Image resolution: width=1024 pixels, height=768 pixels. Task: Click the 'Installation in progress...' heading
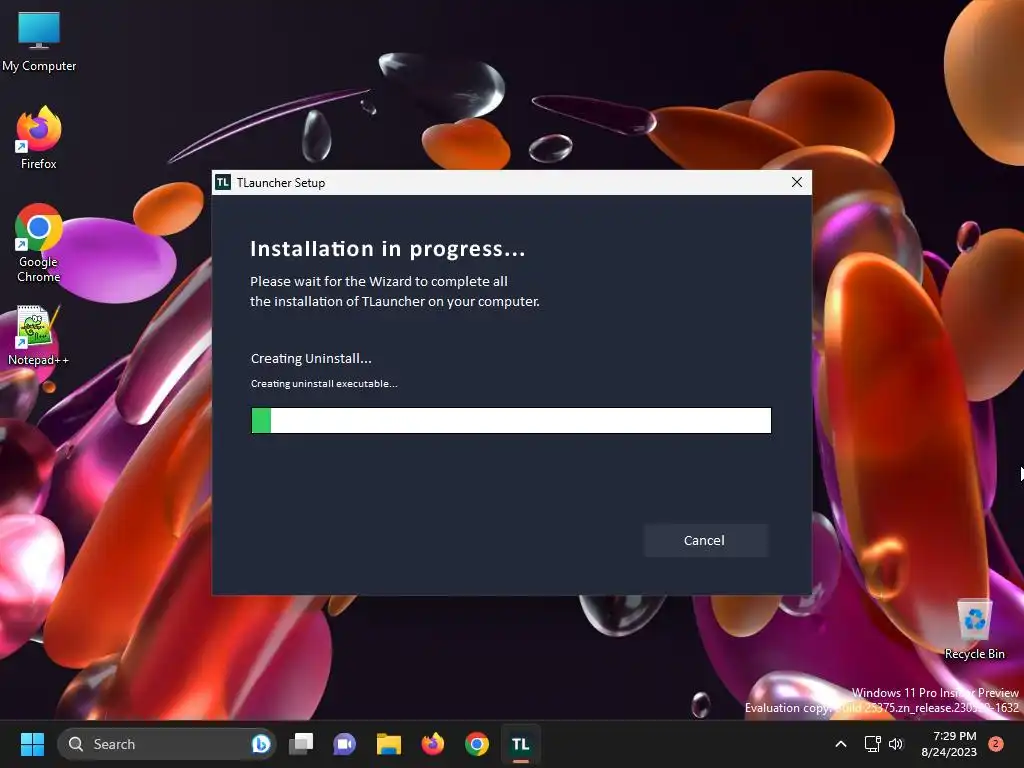click(387, 249)
